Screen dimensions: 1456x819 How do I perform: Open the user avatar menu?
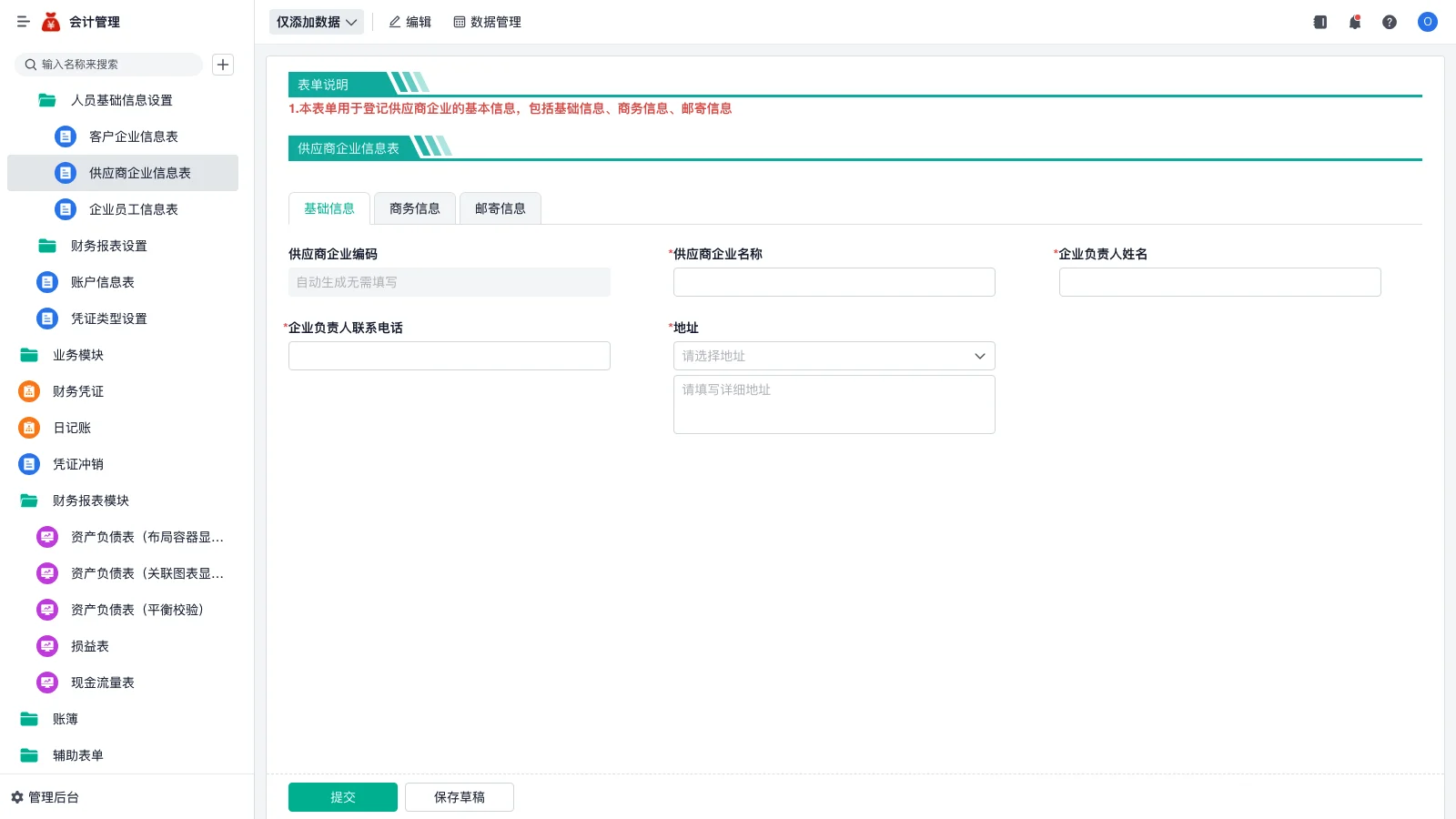point(1427,22)
